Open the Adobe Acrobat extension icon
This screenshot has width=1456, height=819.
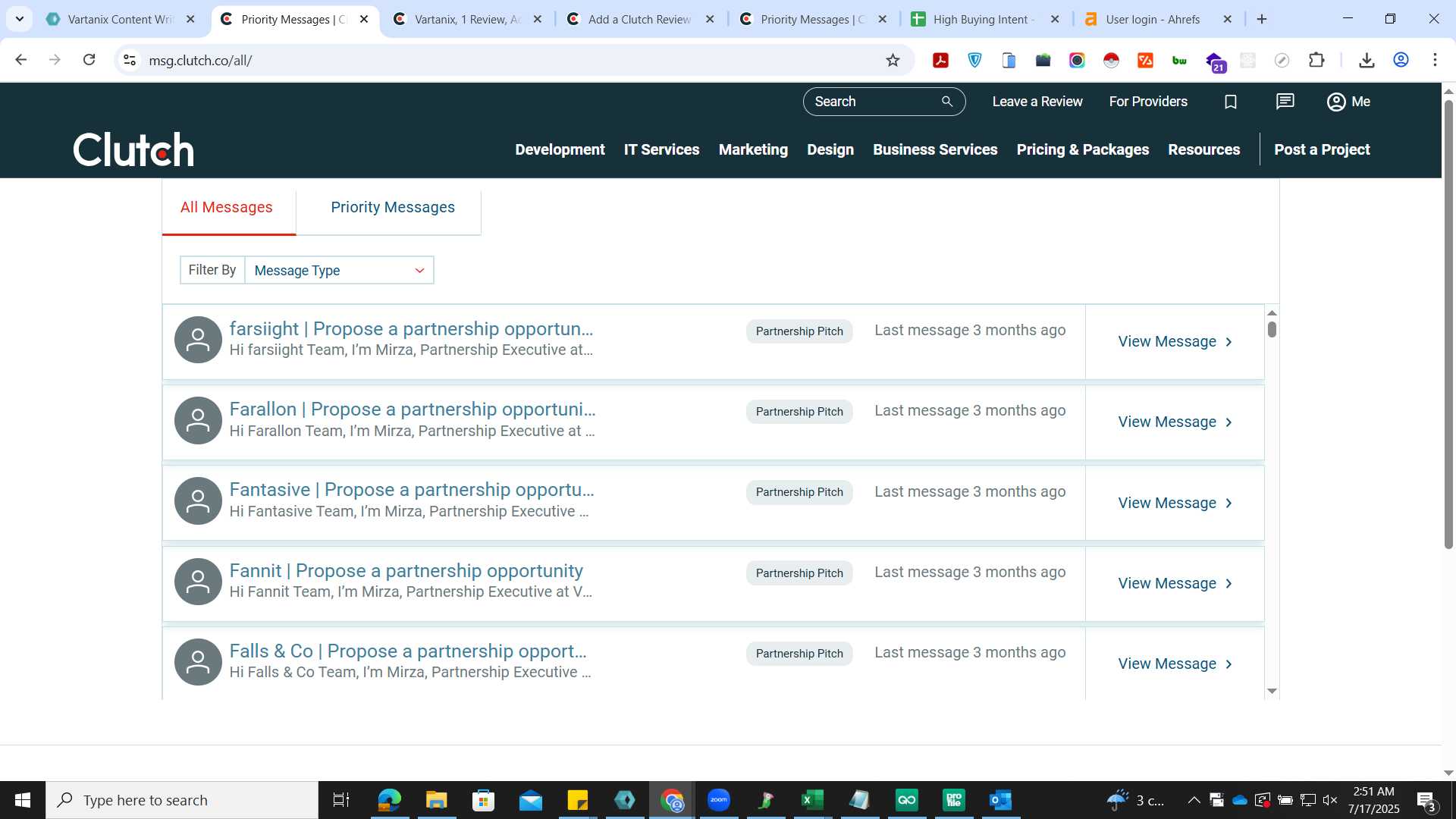(940, 60)
